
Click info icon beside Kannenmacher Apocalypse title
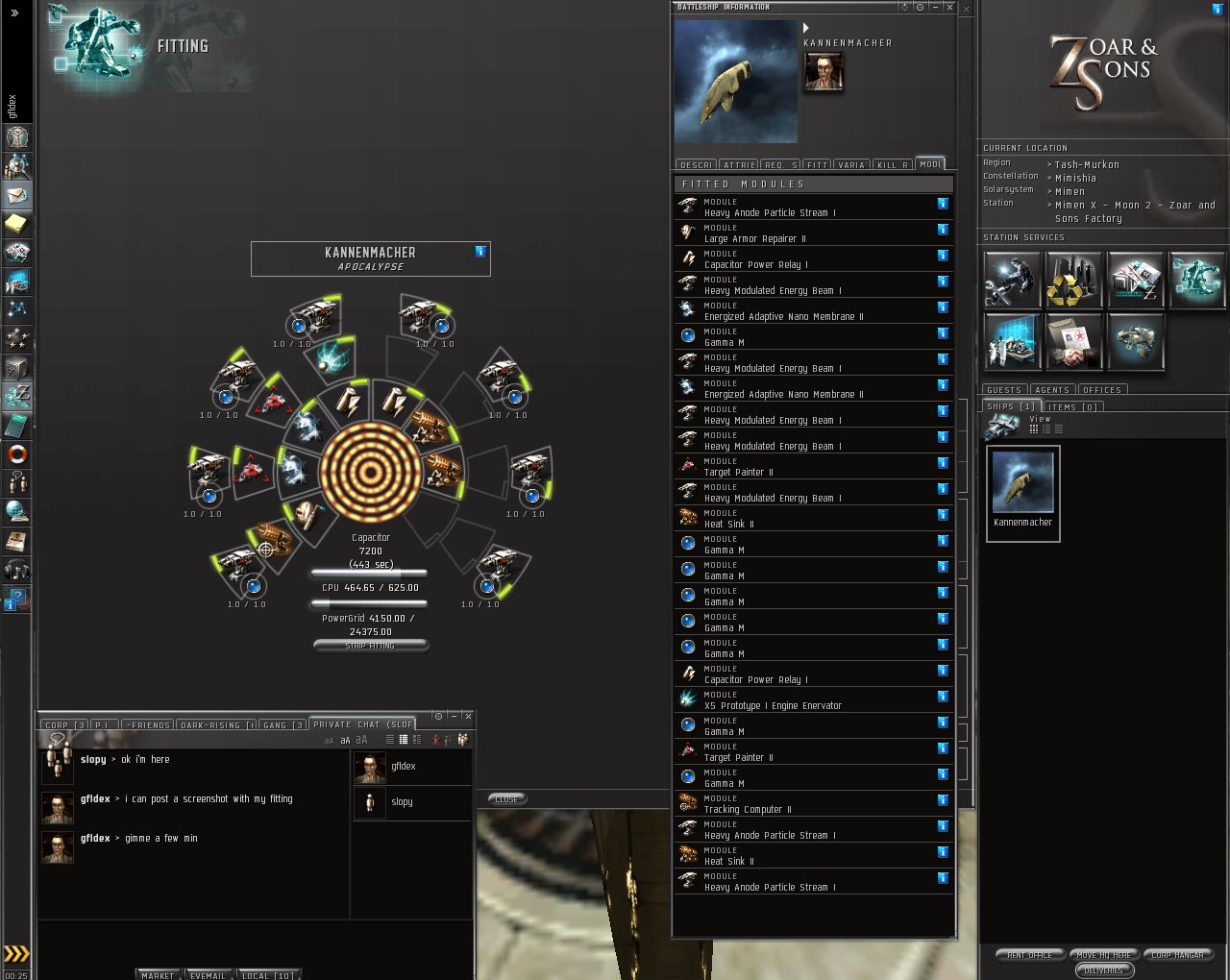480,252
